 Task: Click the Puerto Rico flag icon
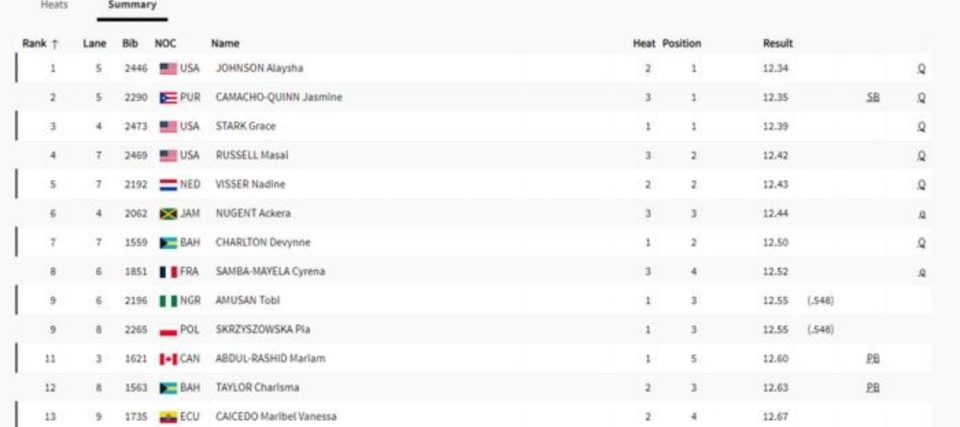pyautogui.click(x=168, y=98)
